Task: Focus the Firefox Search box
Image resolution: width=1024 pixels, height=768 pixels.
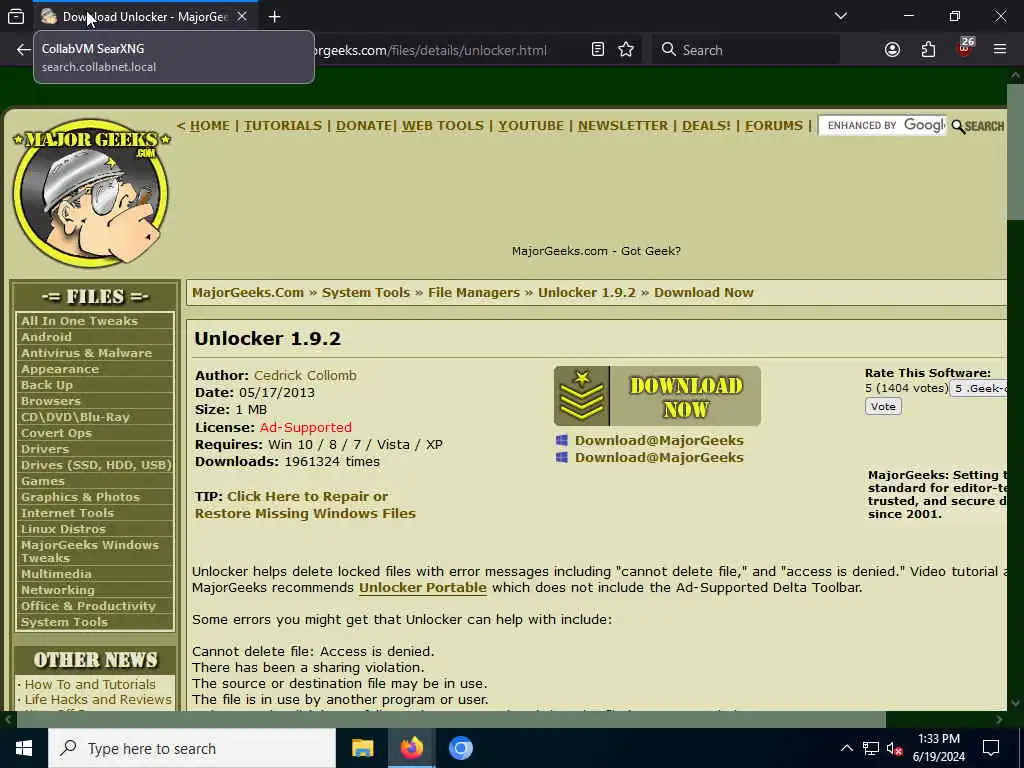Action: [x=746, y=50]
